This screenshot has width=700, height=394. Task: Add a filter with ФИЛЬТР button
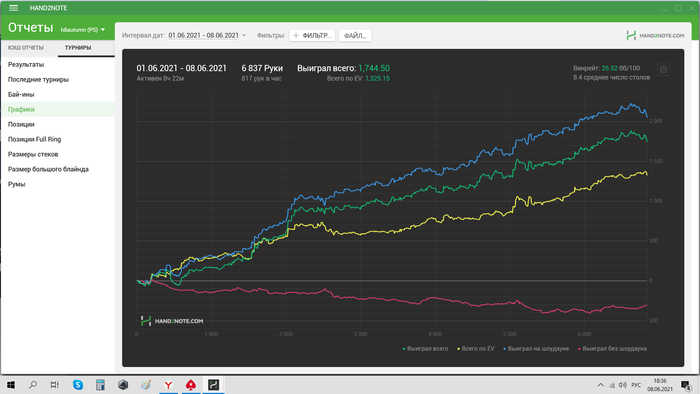312,36
